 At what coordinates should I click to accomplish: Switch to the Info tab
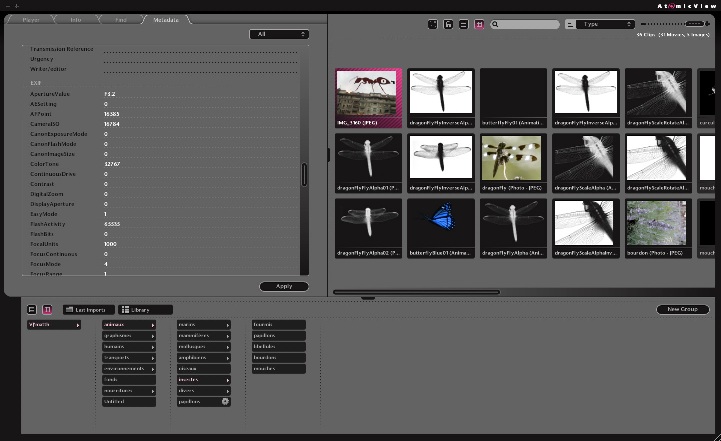[x=76, y=20]
